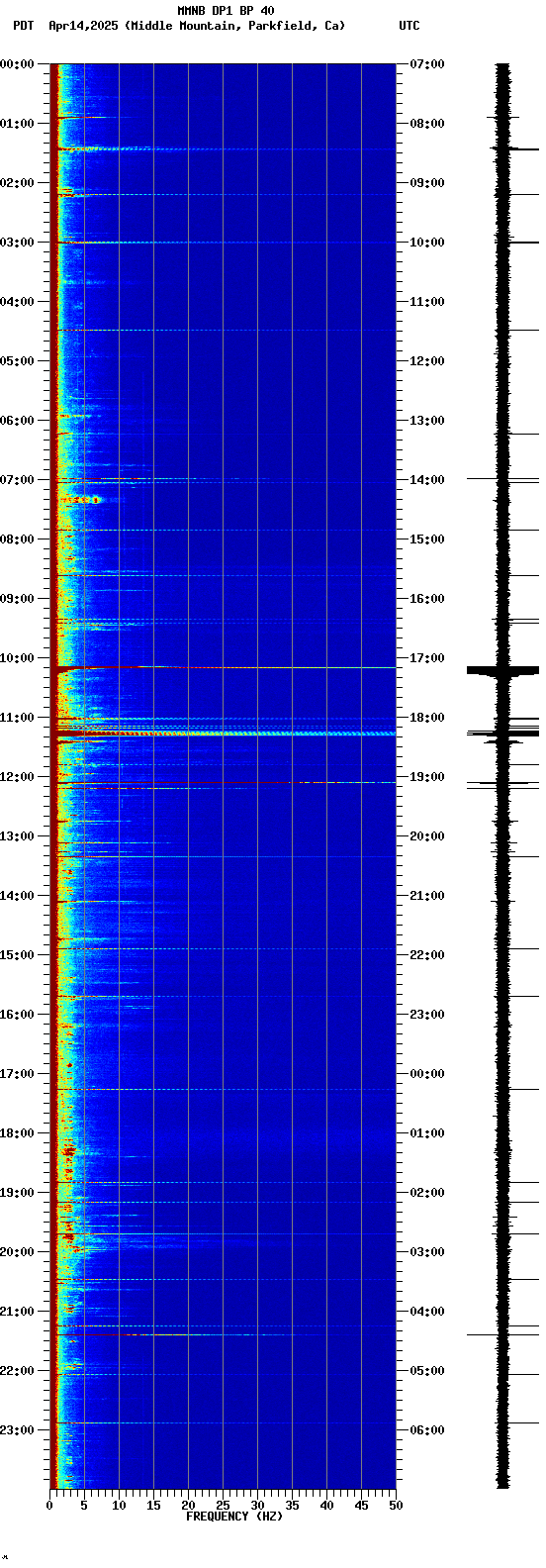Click the 11:00 UTC time label
Image resolution: width=546 pixels, height=1568 pixels.
[x=427, y=302]
